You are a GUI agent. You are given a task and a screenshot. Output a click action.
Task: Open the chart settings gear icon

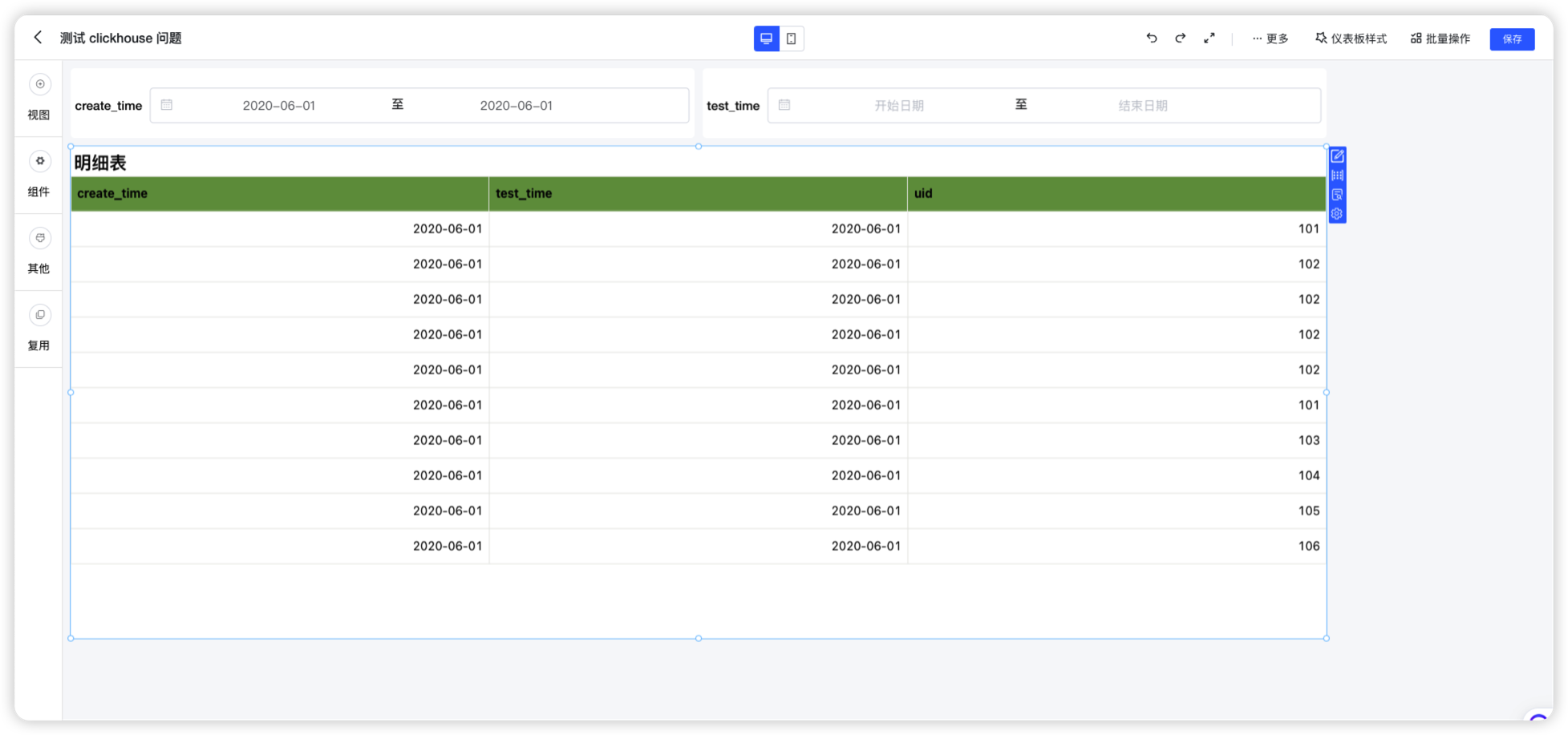tap(1337, 213)
